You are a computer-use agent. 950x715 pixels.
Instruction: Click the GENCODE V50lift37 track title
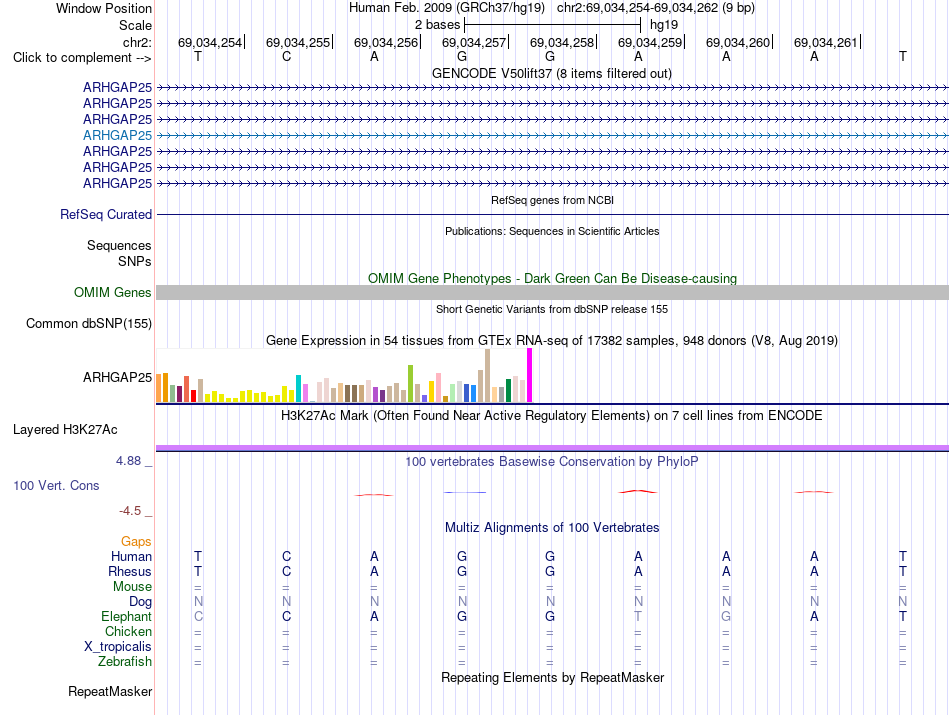[552, 73]
